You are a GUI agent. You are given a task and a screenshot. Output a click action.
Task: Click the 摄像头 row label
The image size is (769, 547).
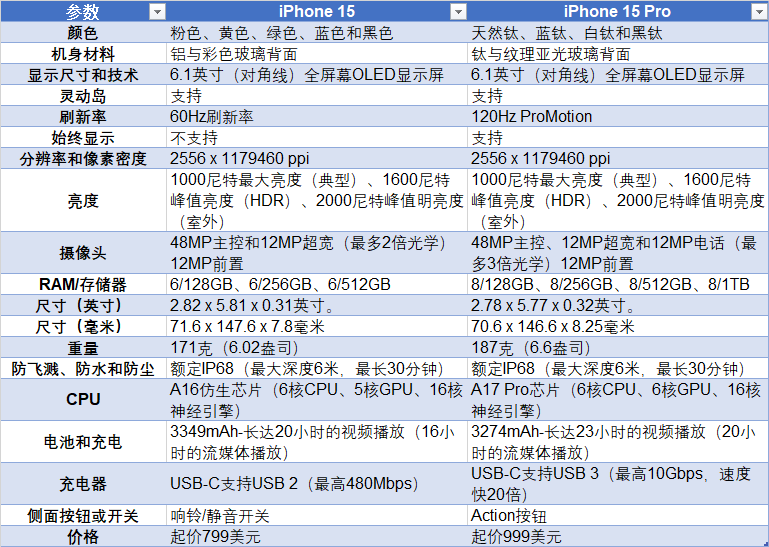point(83,253)
